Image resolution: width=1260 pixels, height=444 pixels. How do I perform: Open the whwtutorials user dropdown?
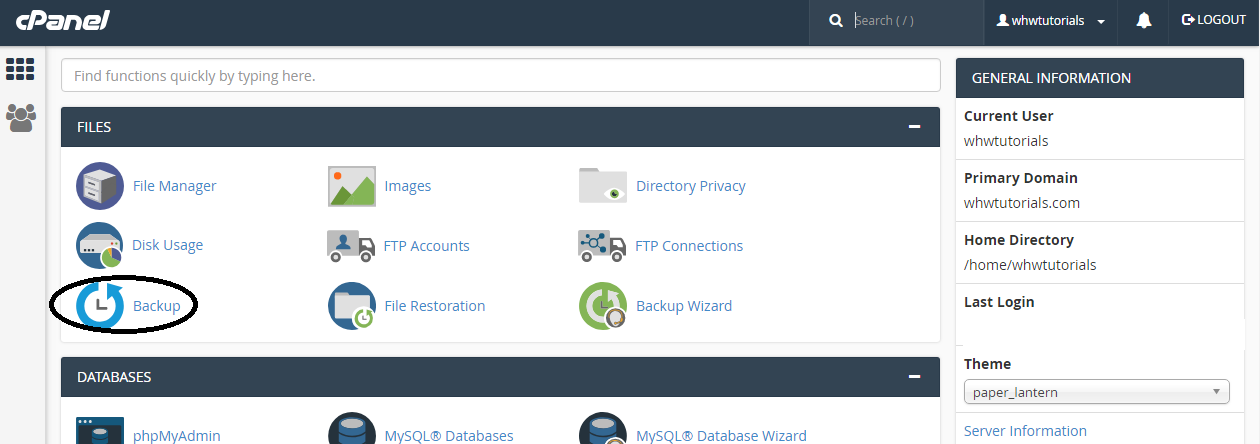click(1051, 21)
